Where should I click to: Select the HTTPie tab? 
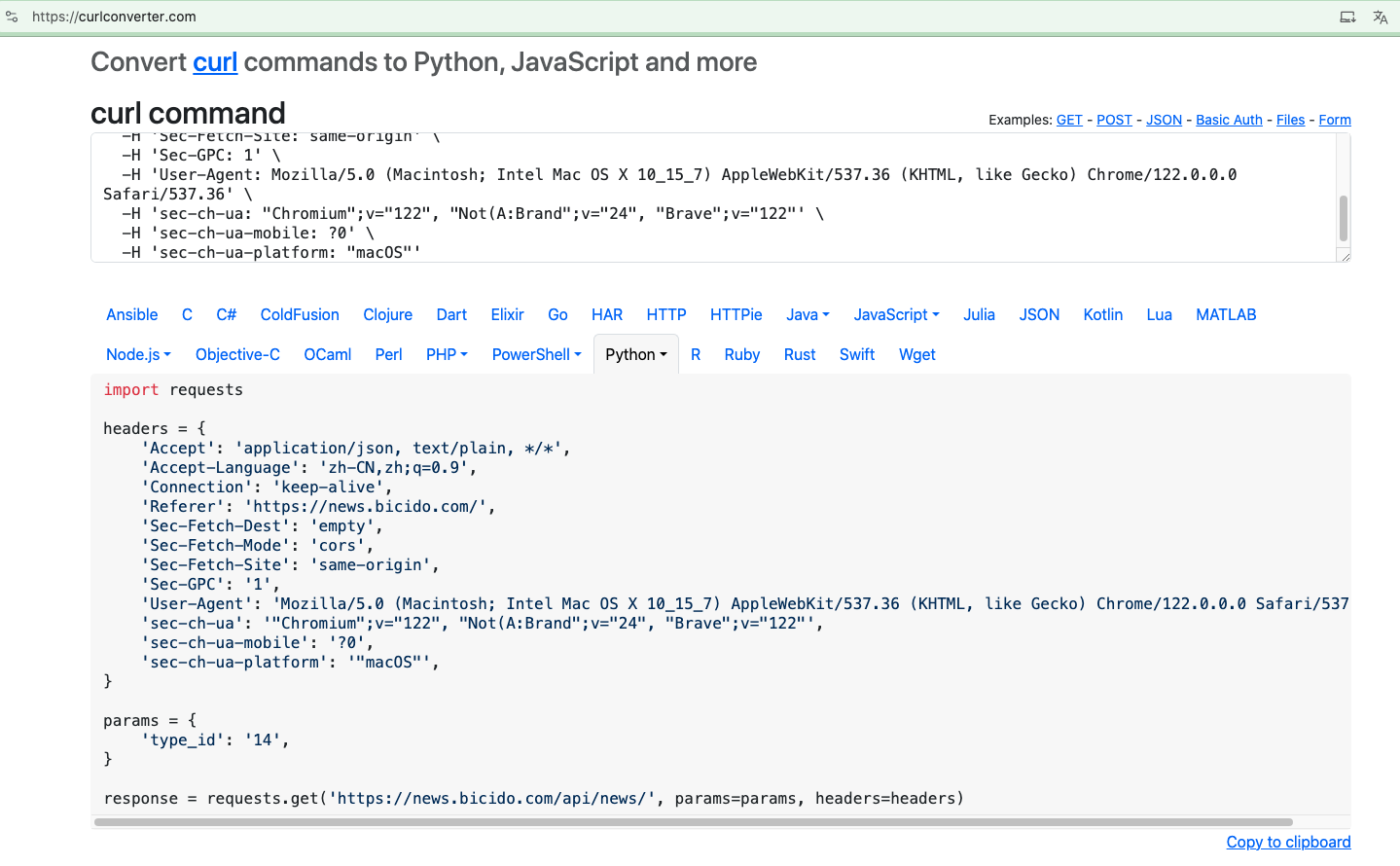pyautogui.click(x=736, y=314)
